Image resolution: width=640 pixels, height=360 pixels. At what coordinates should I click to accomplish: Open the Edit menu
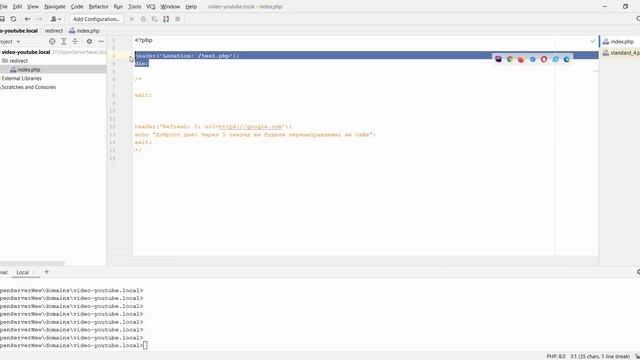pos(18,7)
